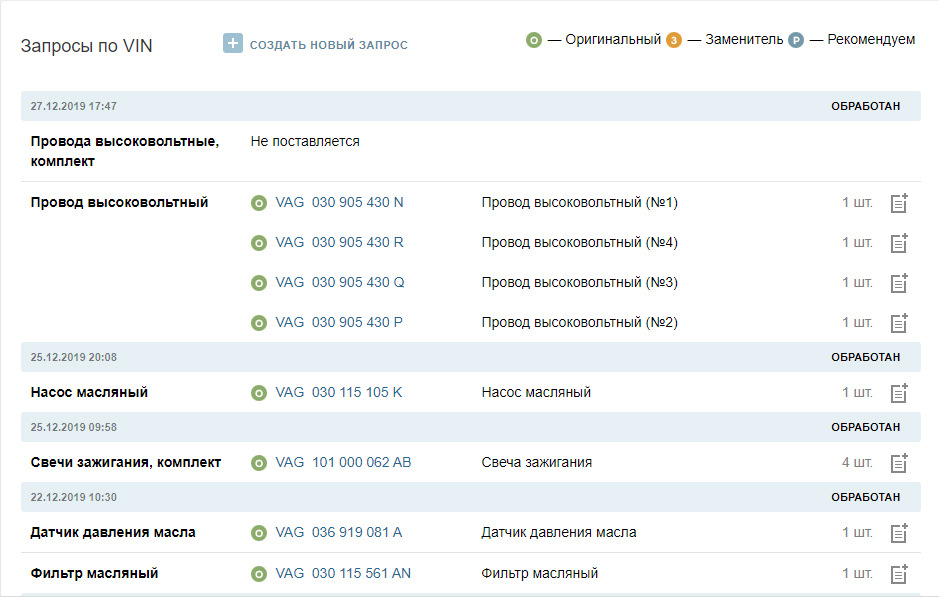Image resolution: width=939 pixels, height=598 pixels.
Task: Add VAG 030 905 430 R to order list
Action: 899,243
